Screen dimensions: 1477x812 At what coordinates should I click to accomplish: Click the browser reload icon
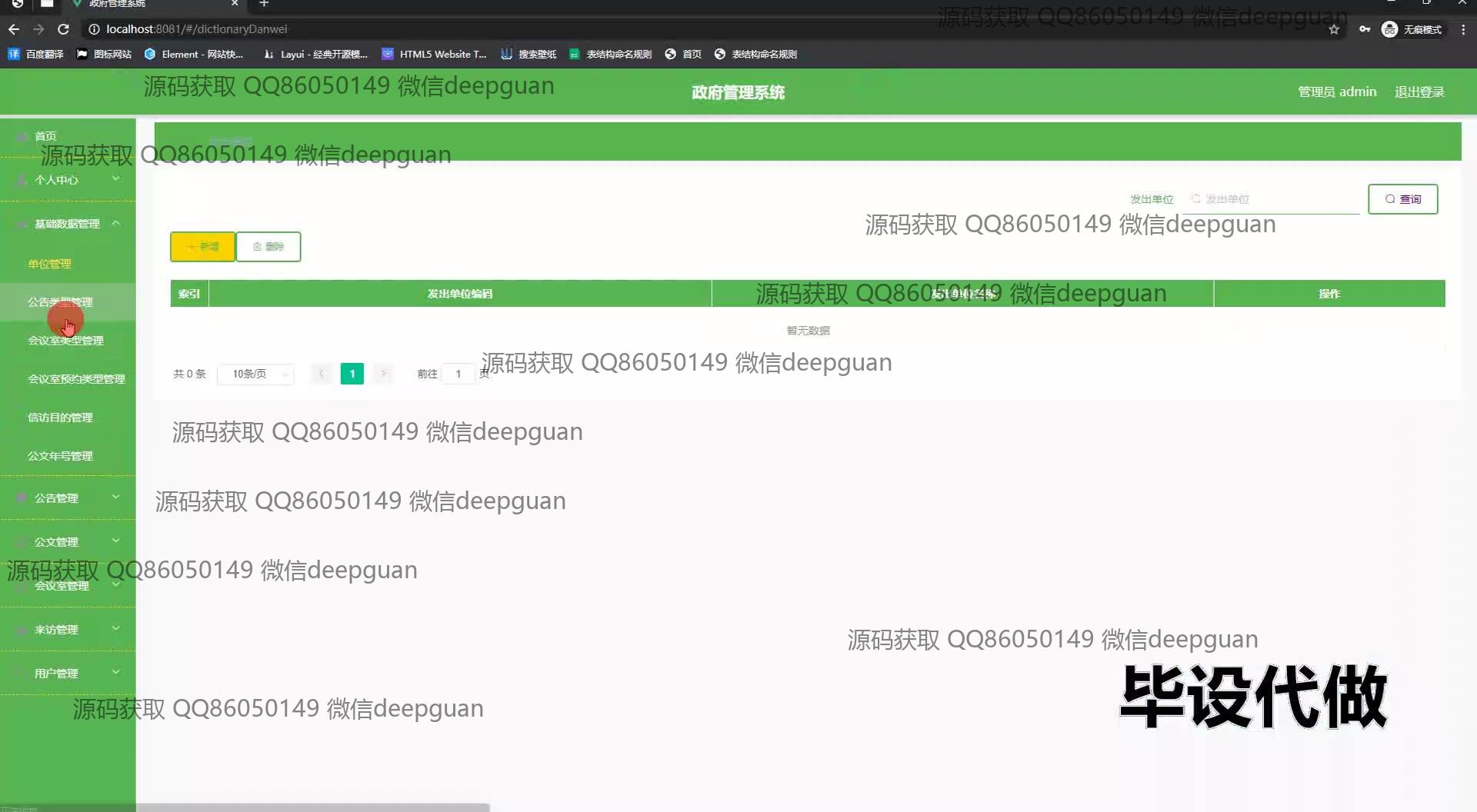click(64, 29)
